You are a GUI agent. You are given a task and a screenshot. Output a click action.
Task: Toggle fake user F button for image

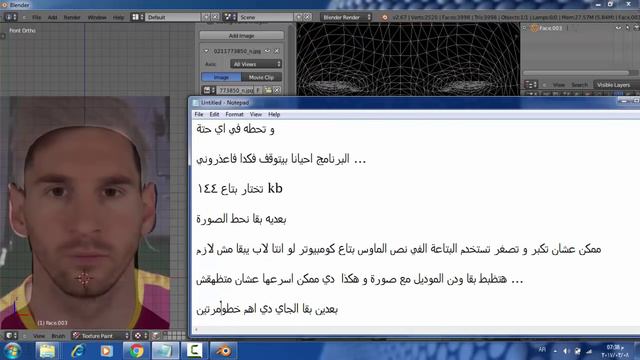point(258,90)
